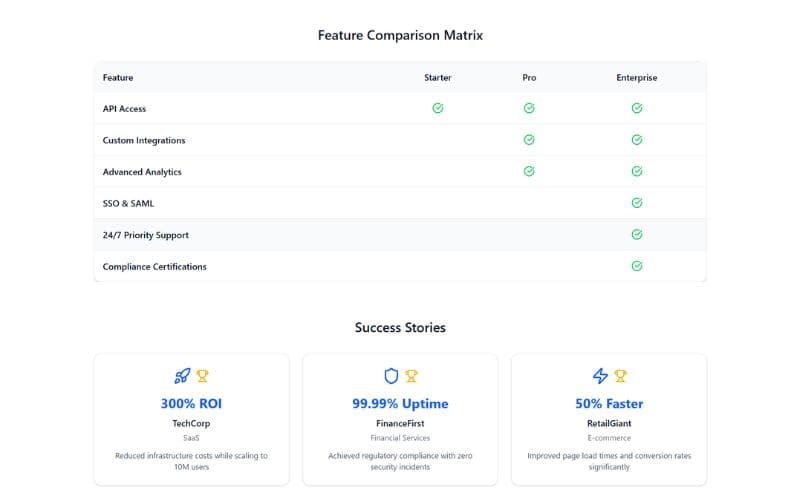This screenshot has height=500, width=800.
Task: Click the Feature Comparison Matrix heading
Action: point(400,35)
